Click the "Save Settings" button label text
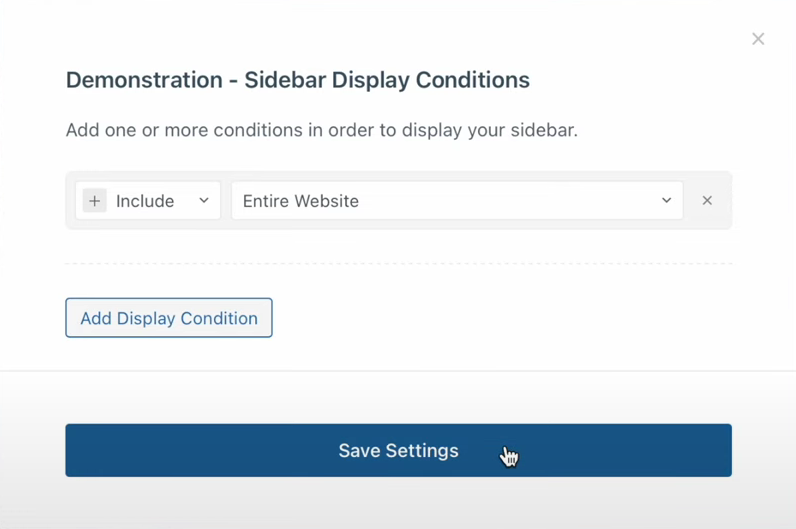The height and width of the screenshot is (529, 796). (x=398, y=451)
